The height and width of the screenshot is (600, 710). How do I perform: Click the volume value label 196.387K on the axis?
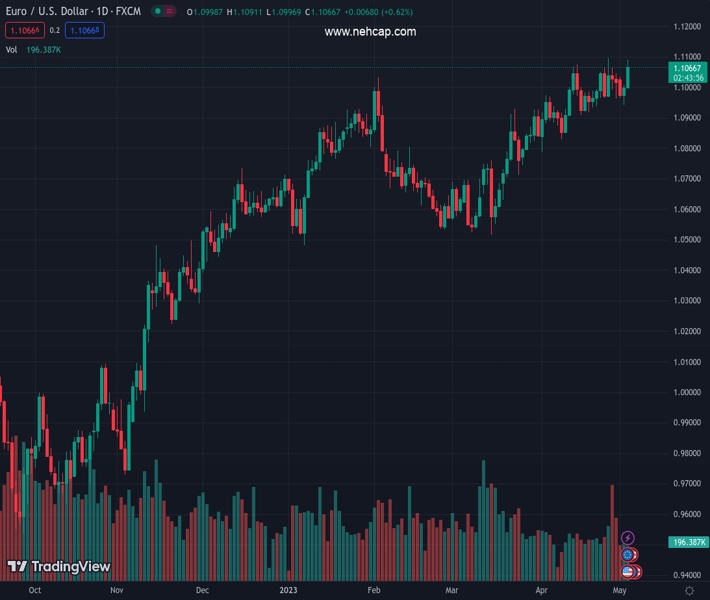click(x=688, y=541)
